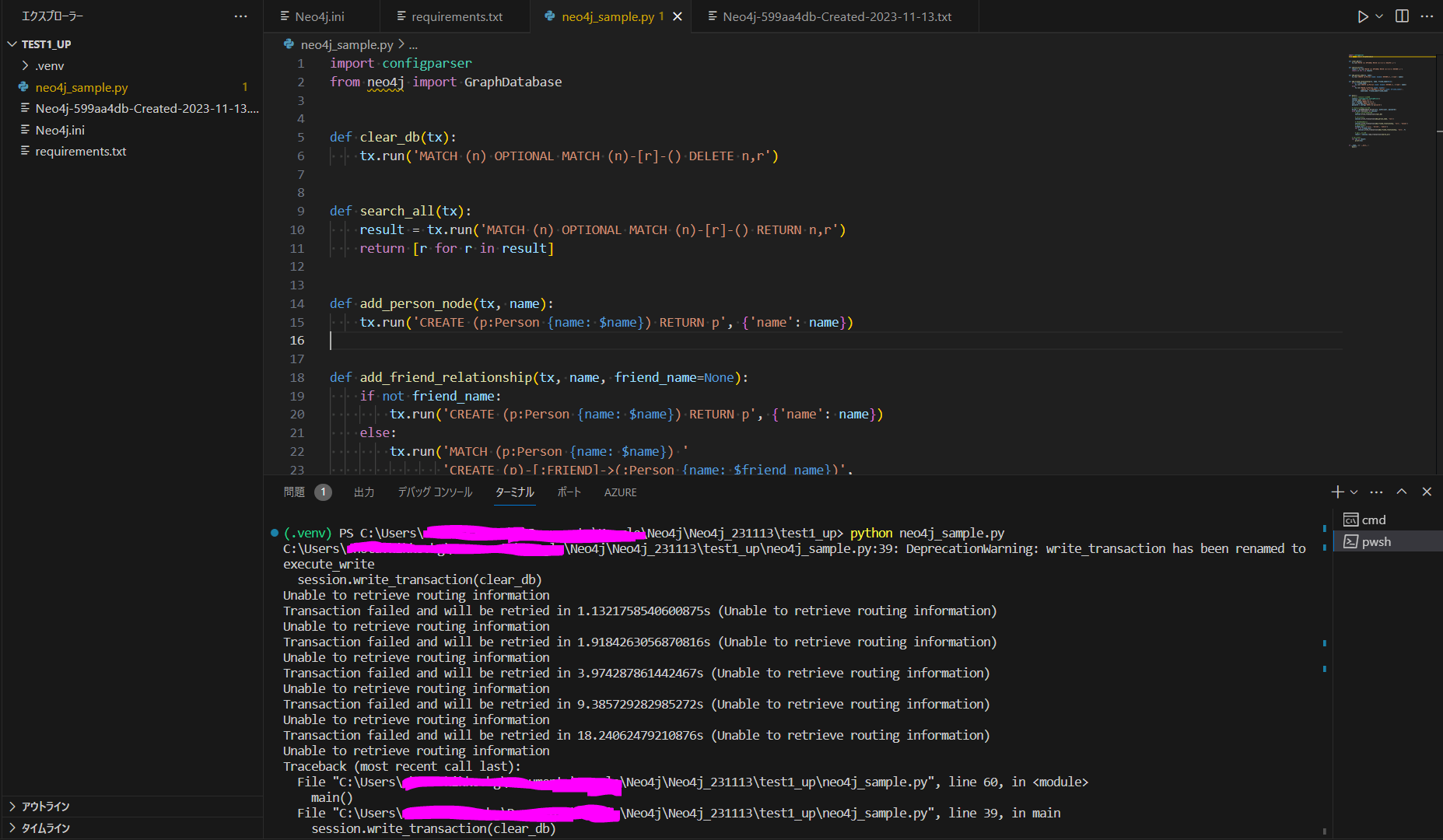The image size is (1443, 840).
Task: Close the terminal panel with X icon
Action: click(x=1427, y=492)
